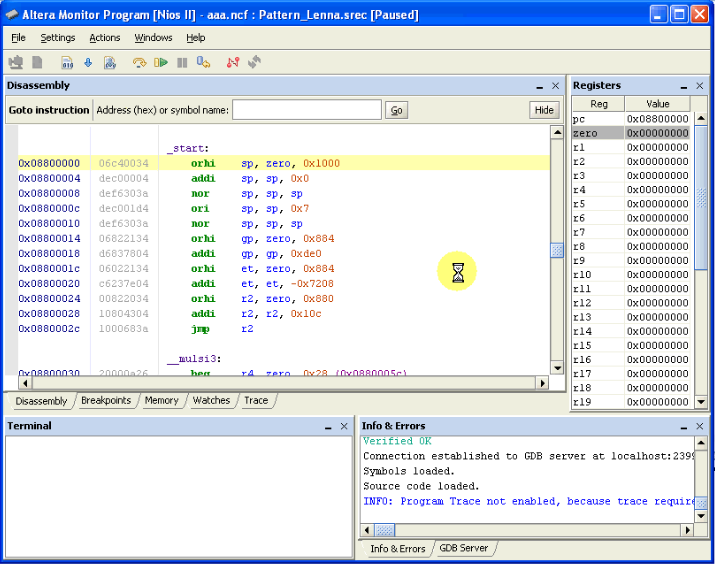Click the Disassembly vertical scrollbar thumb
The width and height of the screenshot is (715, 565).
(x=557, y=250)
